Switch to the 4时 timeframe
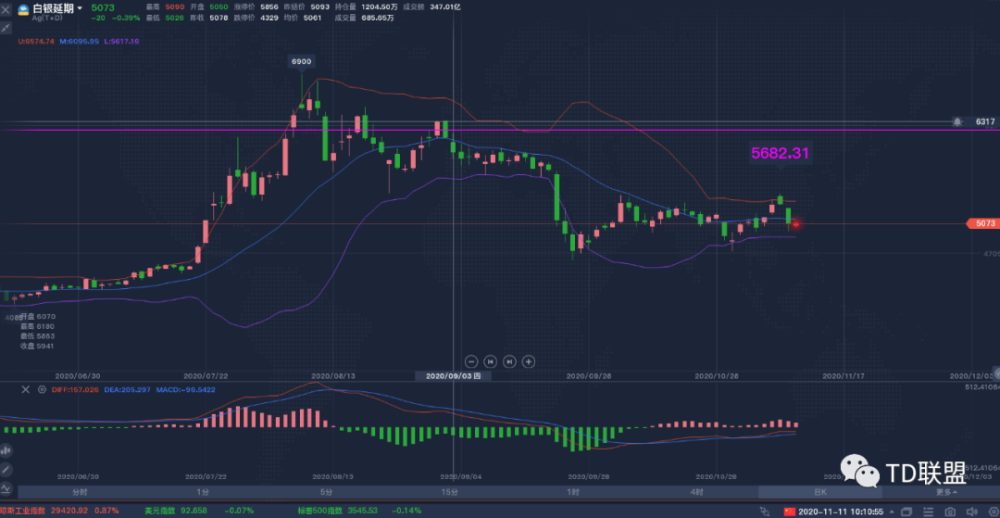 coord(696,492)
